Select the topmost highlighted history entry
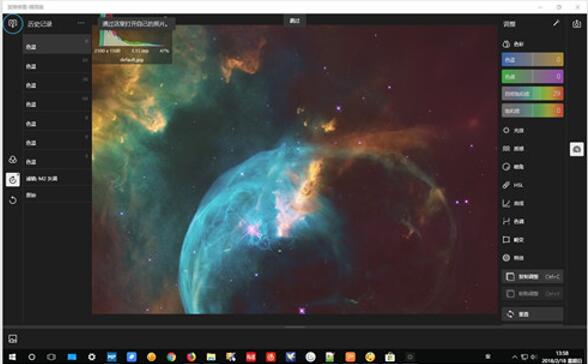 tap(57, 45)
